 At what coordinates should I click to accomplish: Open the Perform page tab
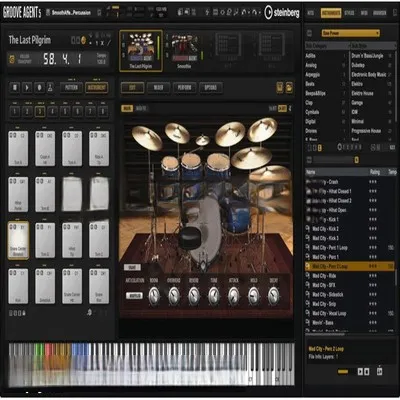point(184,88)
